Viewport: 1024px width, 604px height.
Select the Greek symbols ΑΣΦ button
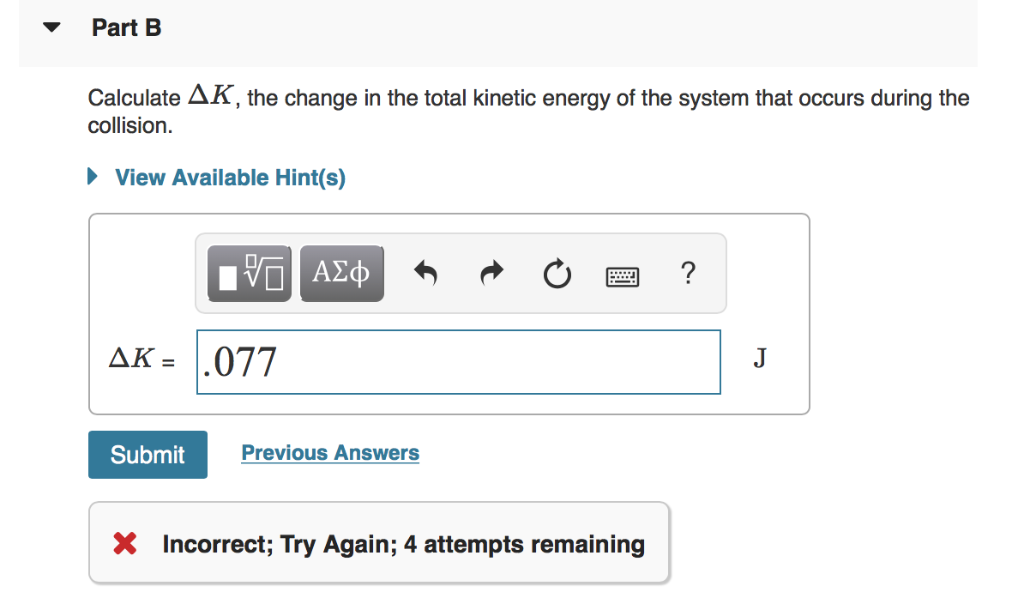pyautogui.click(x=341, y=272)
